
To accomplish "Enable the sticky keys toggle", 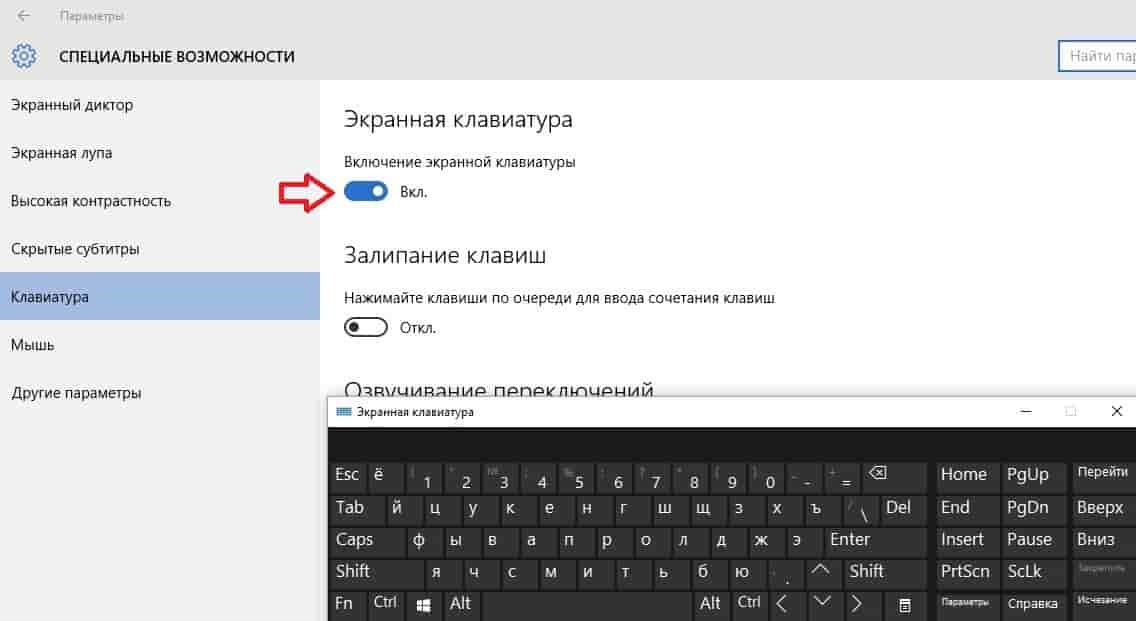I will 366,327.
